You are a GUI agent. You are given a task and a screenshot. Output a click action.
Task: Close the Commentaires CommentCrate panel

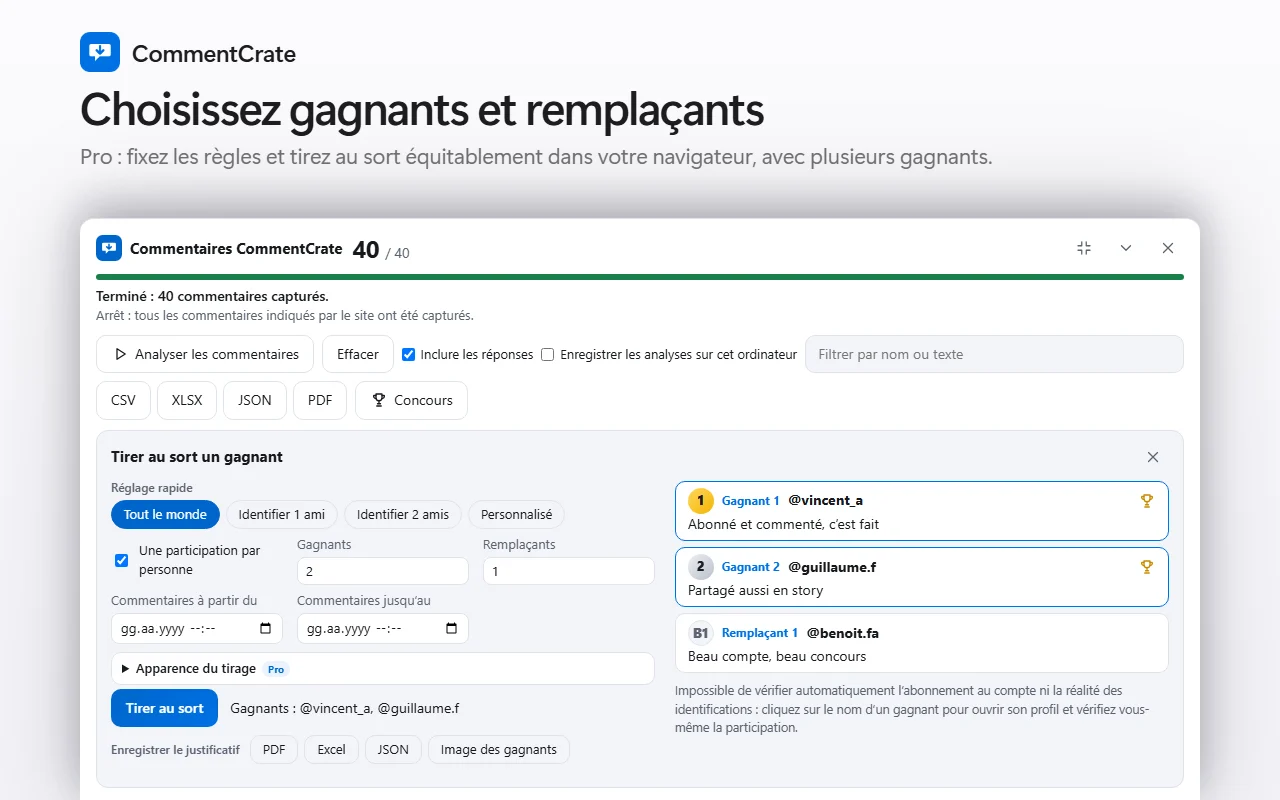point(1168,248)
